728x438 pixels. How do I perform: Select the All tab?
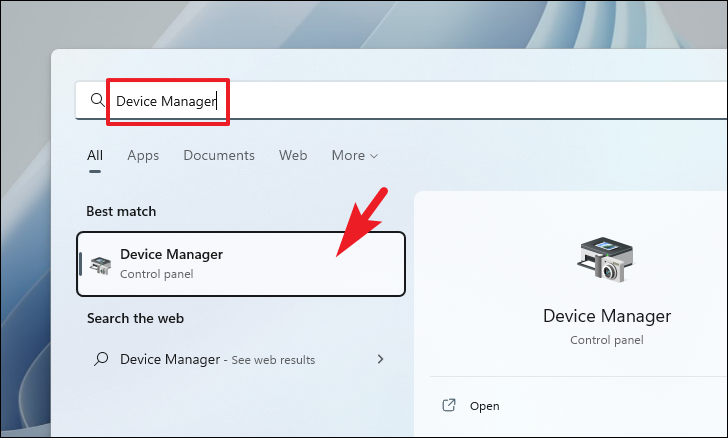point(95,155)
